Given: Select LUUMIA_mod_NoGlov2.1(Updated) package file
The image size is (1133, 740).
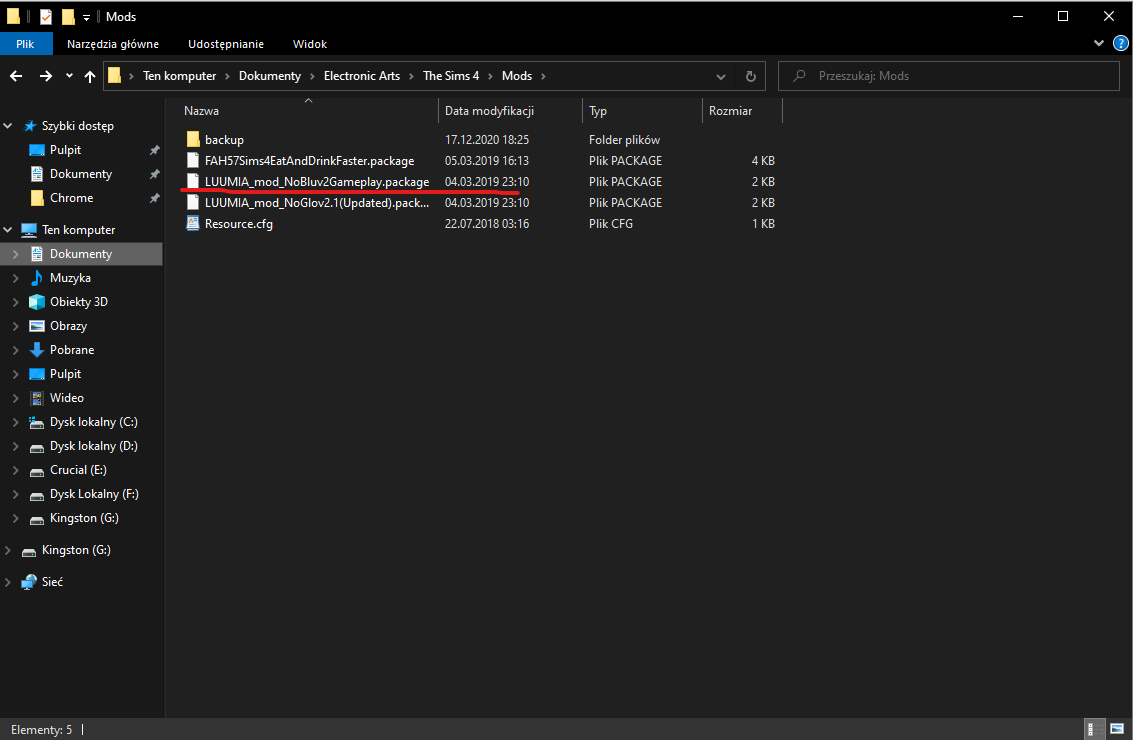Looking at the screenshot, I should 316,202.
